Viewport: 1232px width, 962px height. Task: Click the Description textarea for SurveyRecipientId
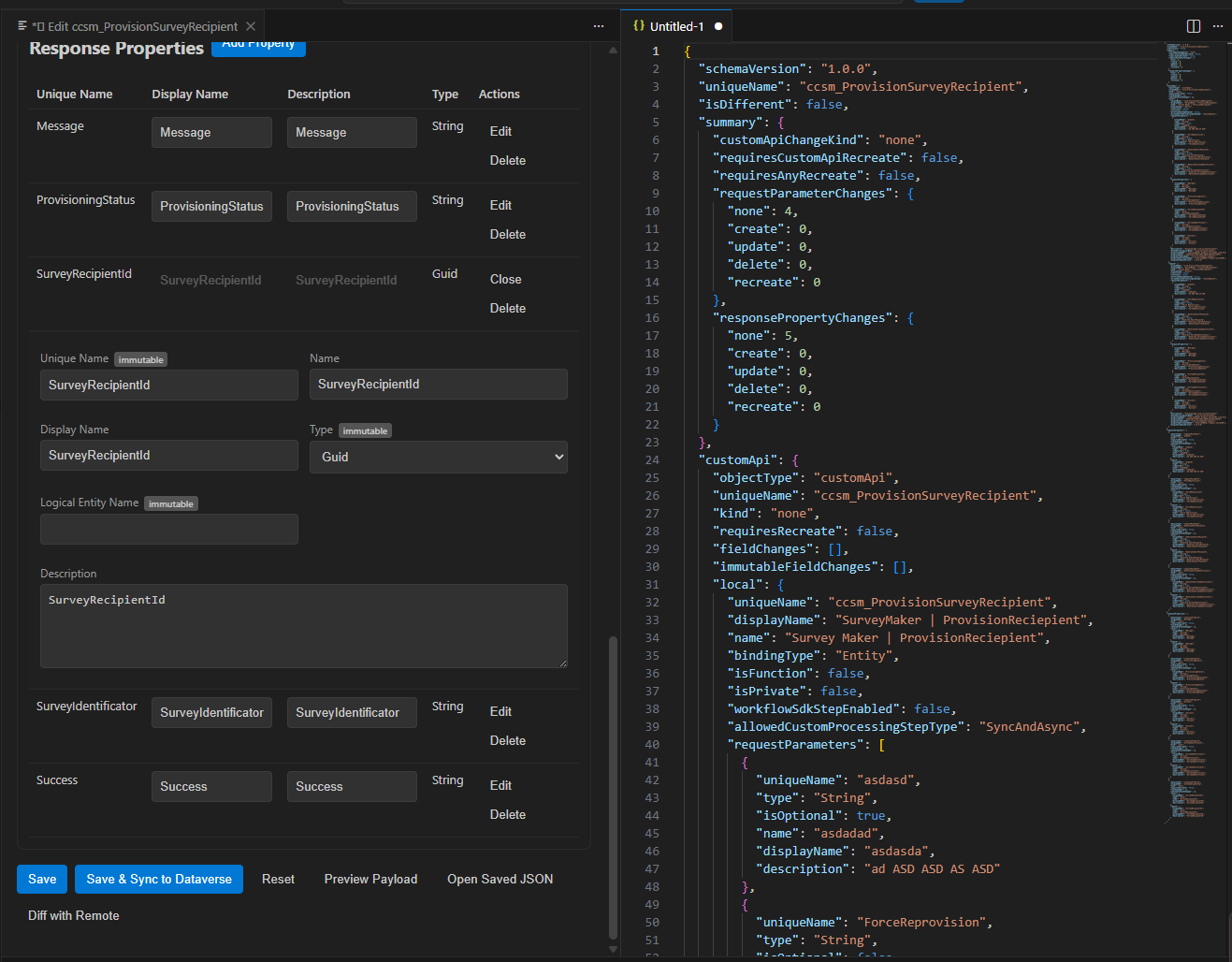(x=304, y=626)
